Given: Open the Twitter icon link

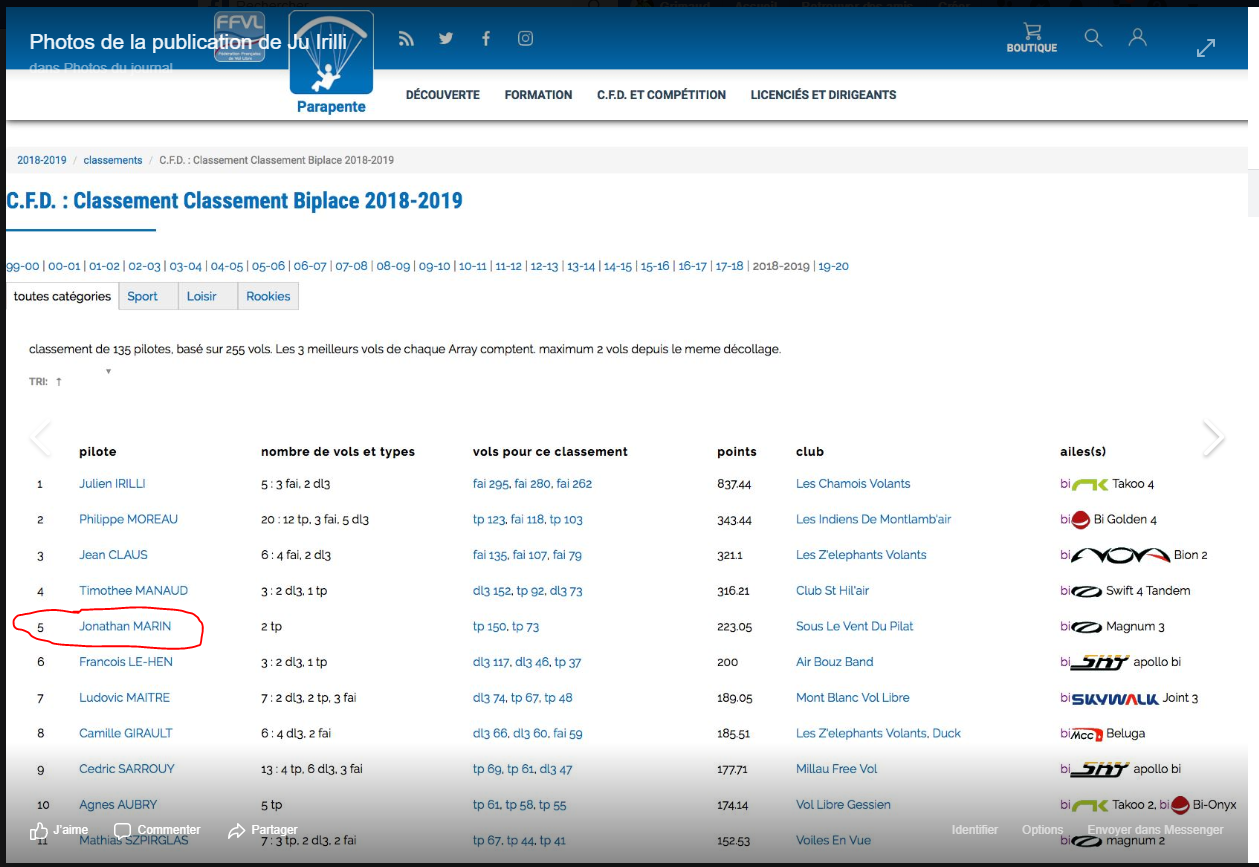Looking at the screenshot, I should [x=446, y=39].
